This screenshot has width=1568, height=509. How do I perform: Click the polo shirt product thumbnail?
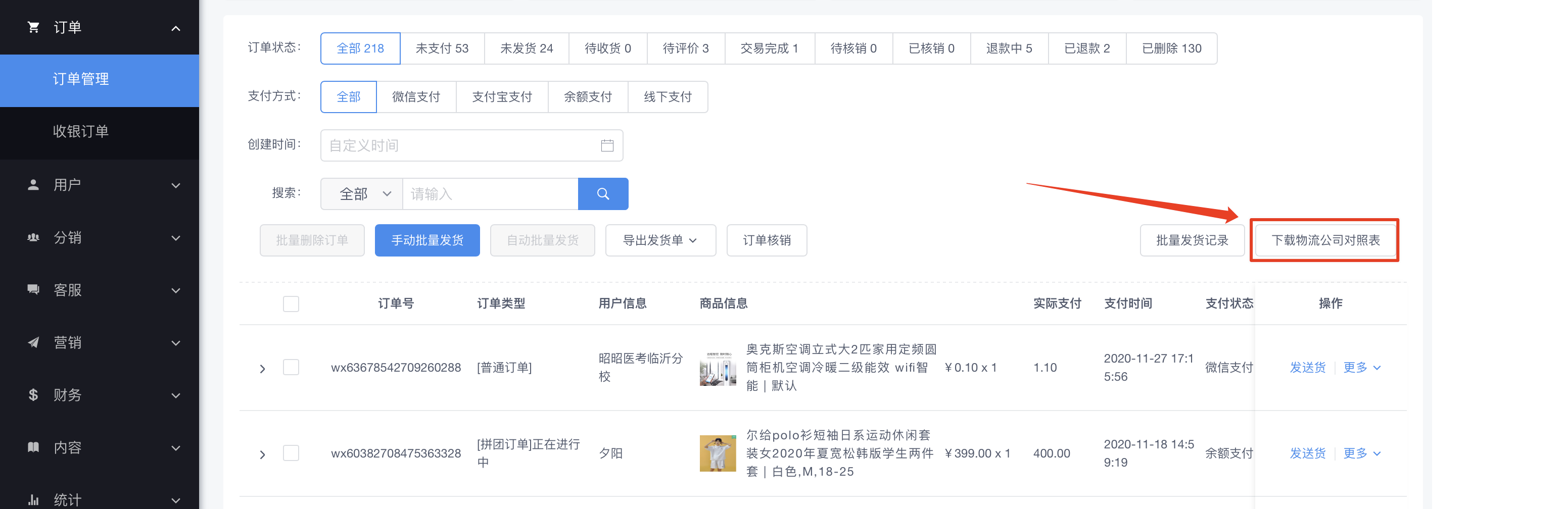point(718,453)
